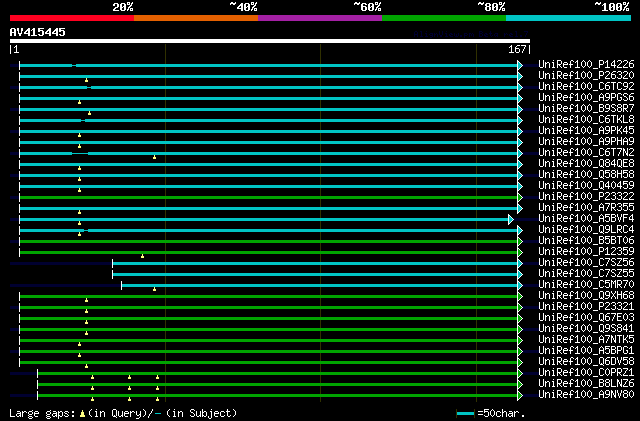Select subject label UniRef100_P23321
Screen dimensions: 640x421
(x=586, y=307)
